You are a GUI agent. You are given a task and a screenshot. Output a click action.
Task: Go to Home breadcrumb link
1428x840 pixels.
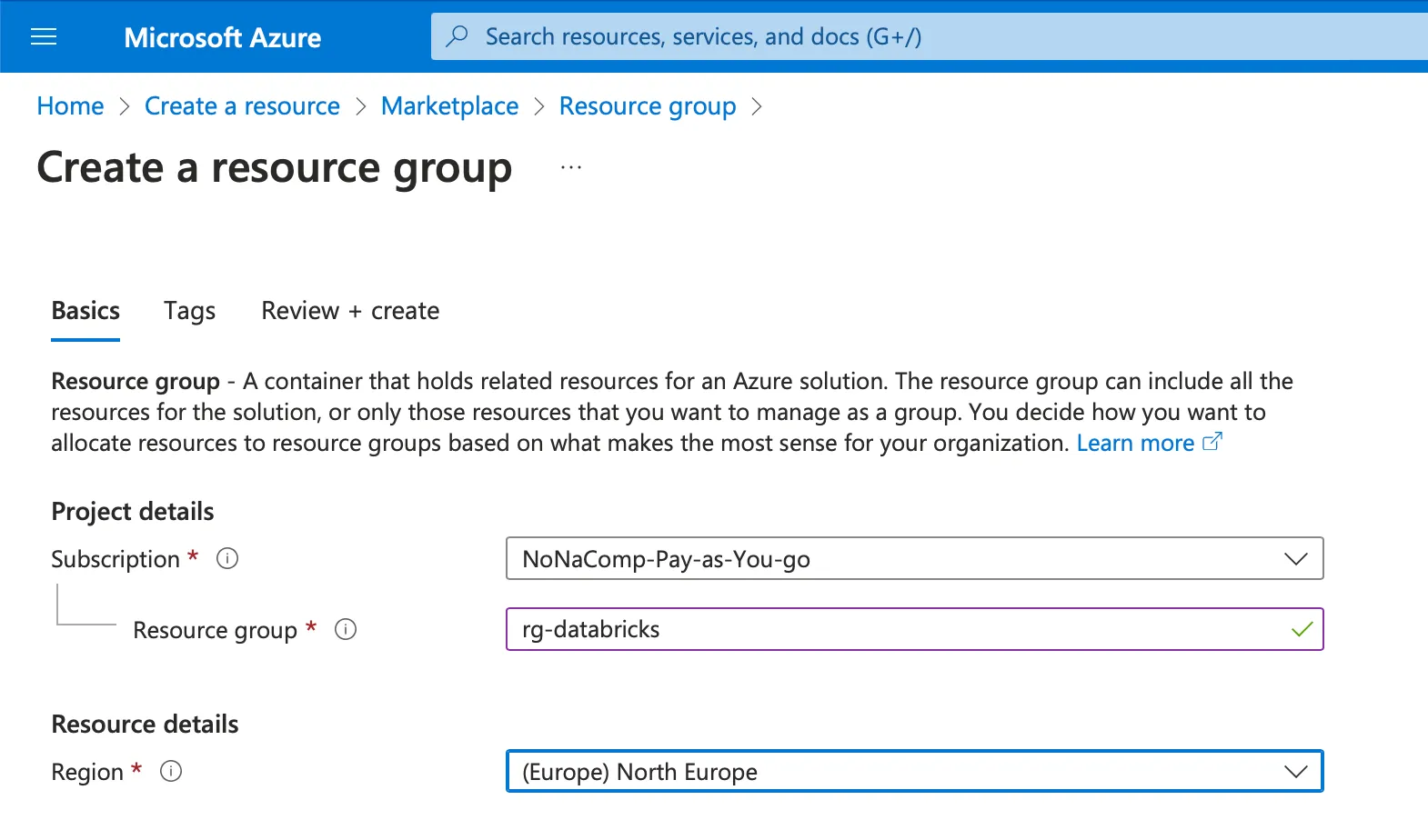tap(70, 106)
